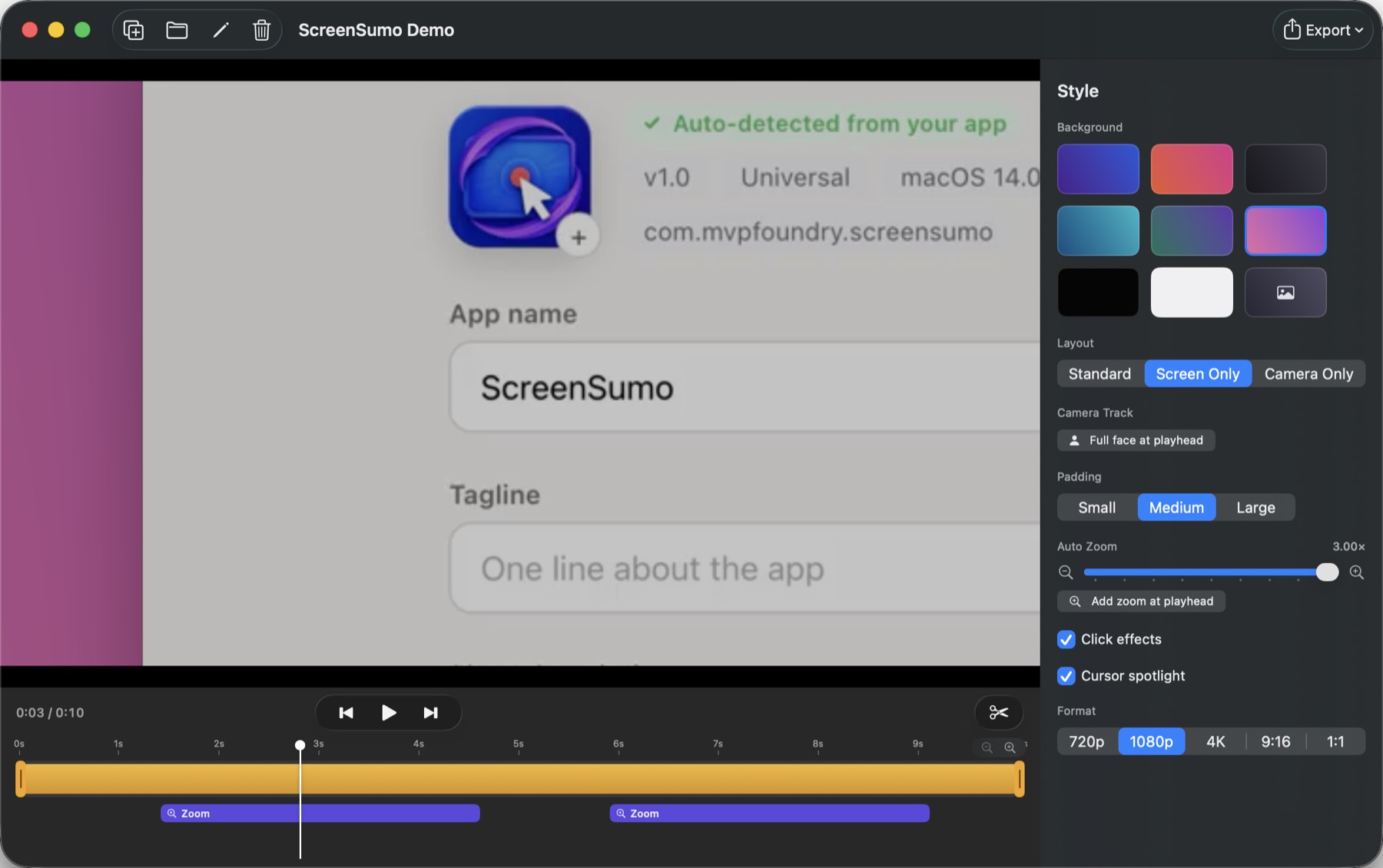Switch layout to Screen Only

coord(1198,374)
